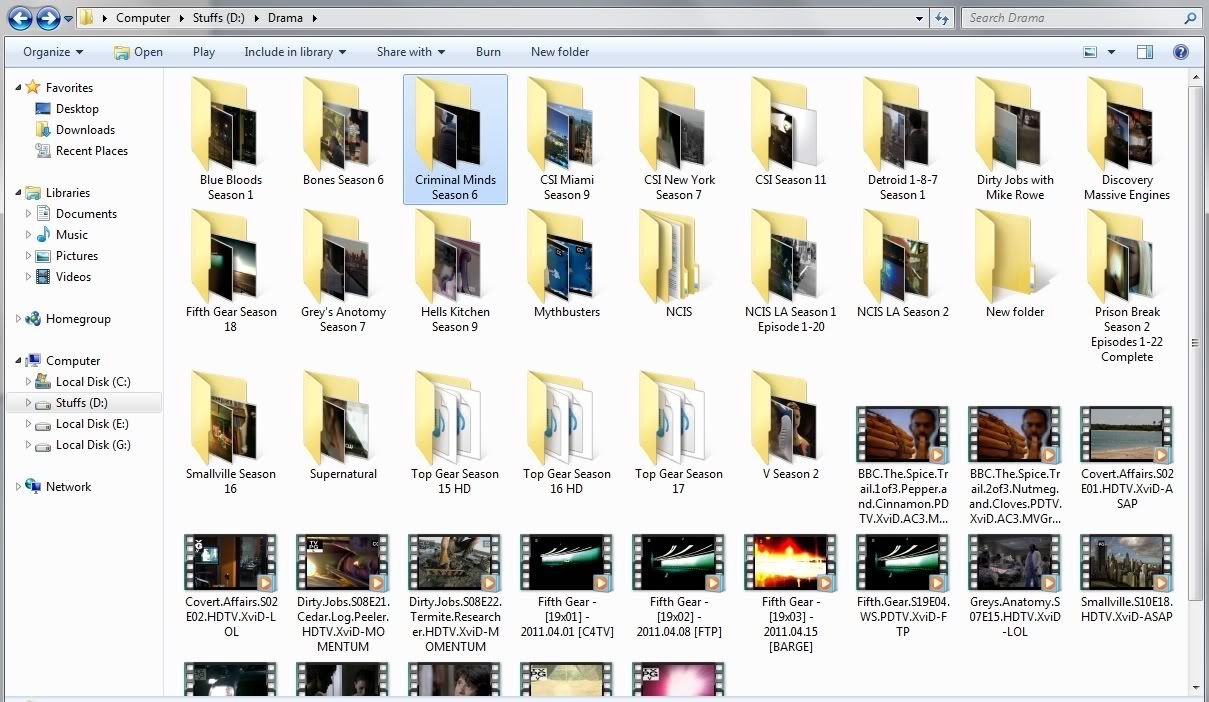
Task: Click the Back navigation arrow button
Action: click(20, 18)
